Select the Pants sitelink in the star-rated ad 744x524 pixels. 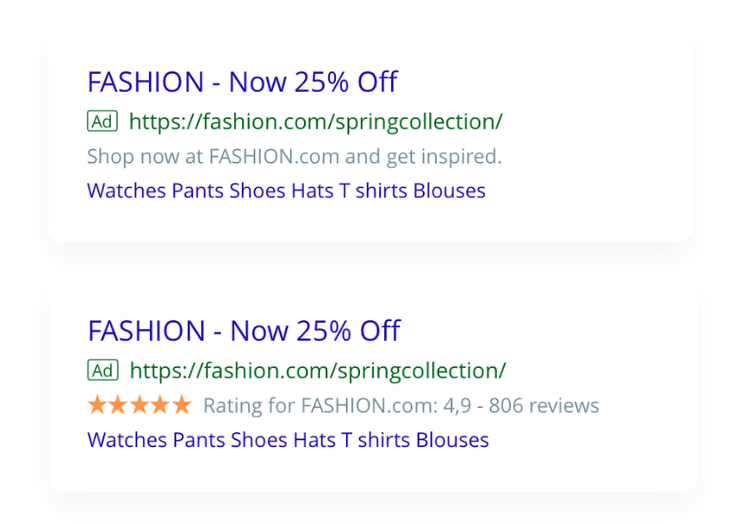[198, 440]
